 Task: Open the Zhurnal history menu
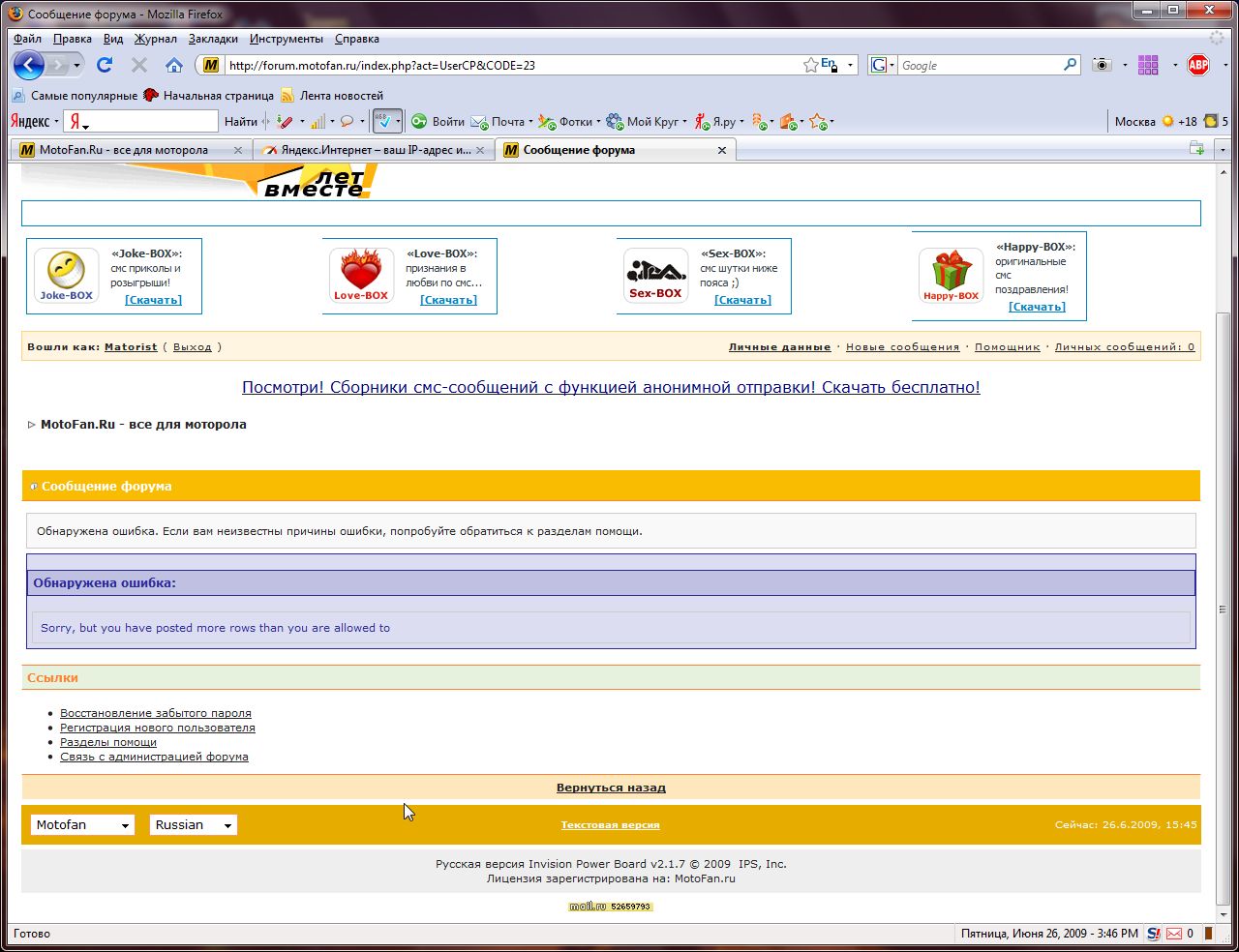click(156, 39)
